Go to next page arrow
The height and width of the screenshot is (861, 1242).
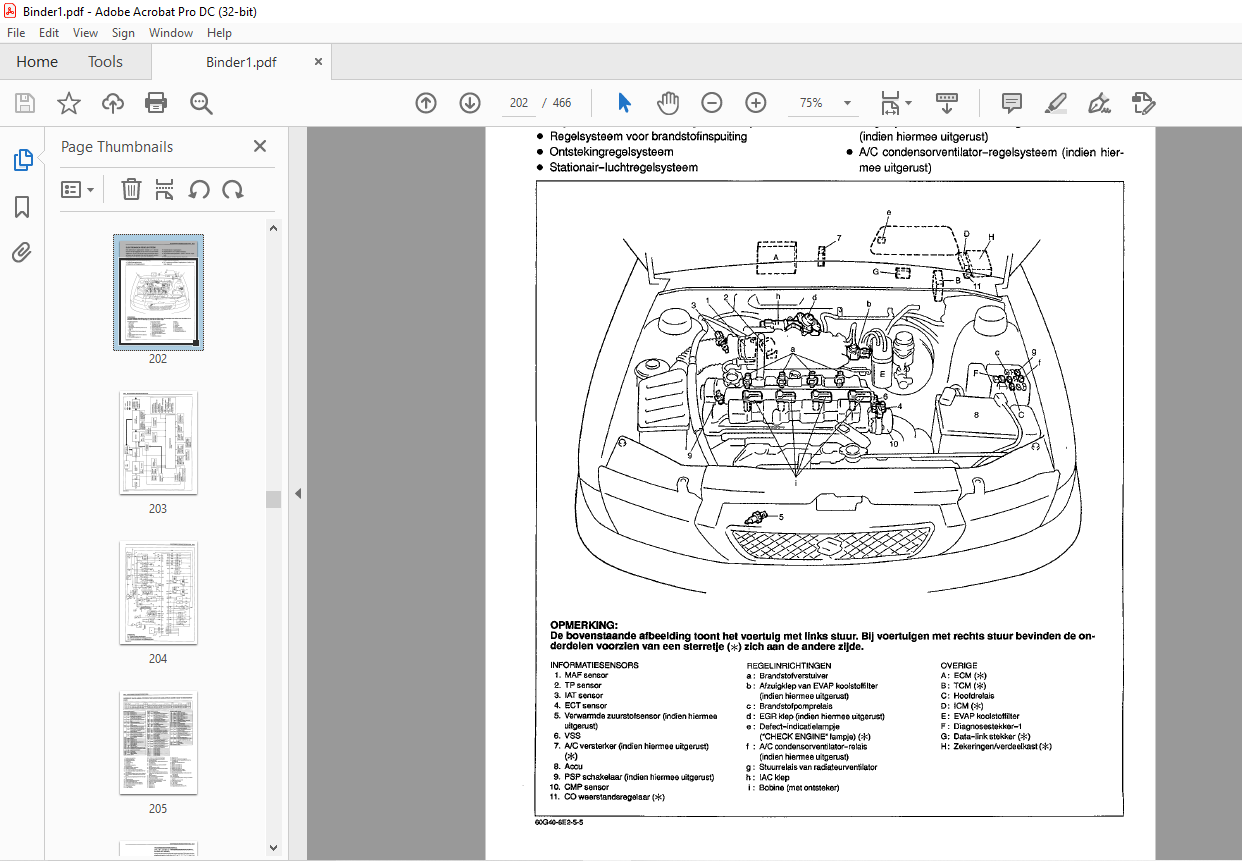tap(470, 103)
